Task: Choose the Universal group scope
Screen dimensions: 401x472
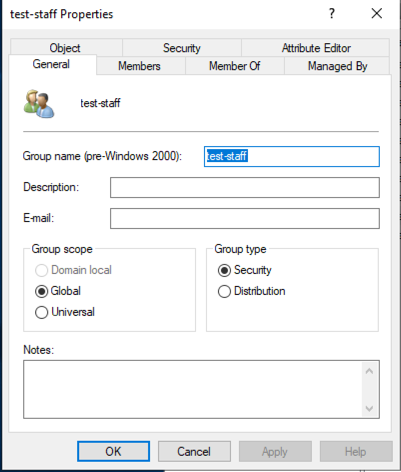Action: click(x=65, y=312)
